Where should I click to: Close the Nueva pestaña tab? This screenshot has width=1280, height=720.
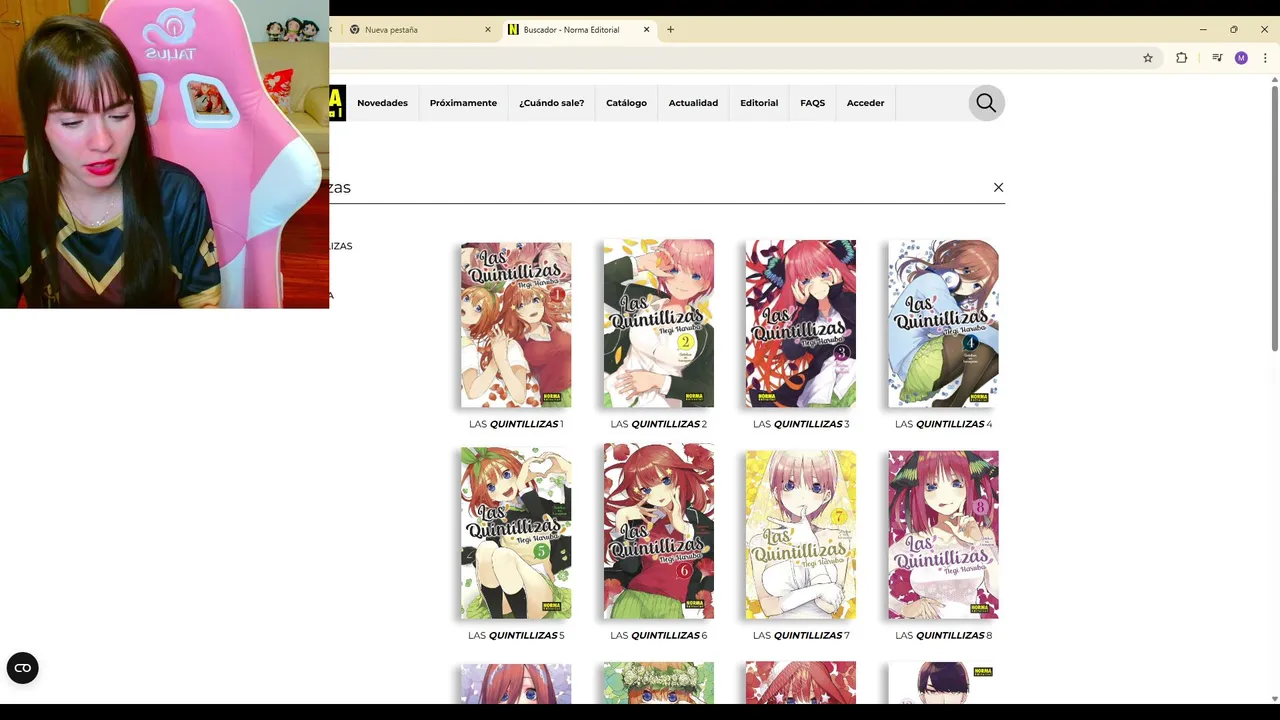[x=488, y=30]
